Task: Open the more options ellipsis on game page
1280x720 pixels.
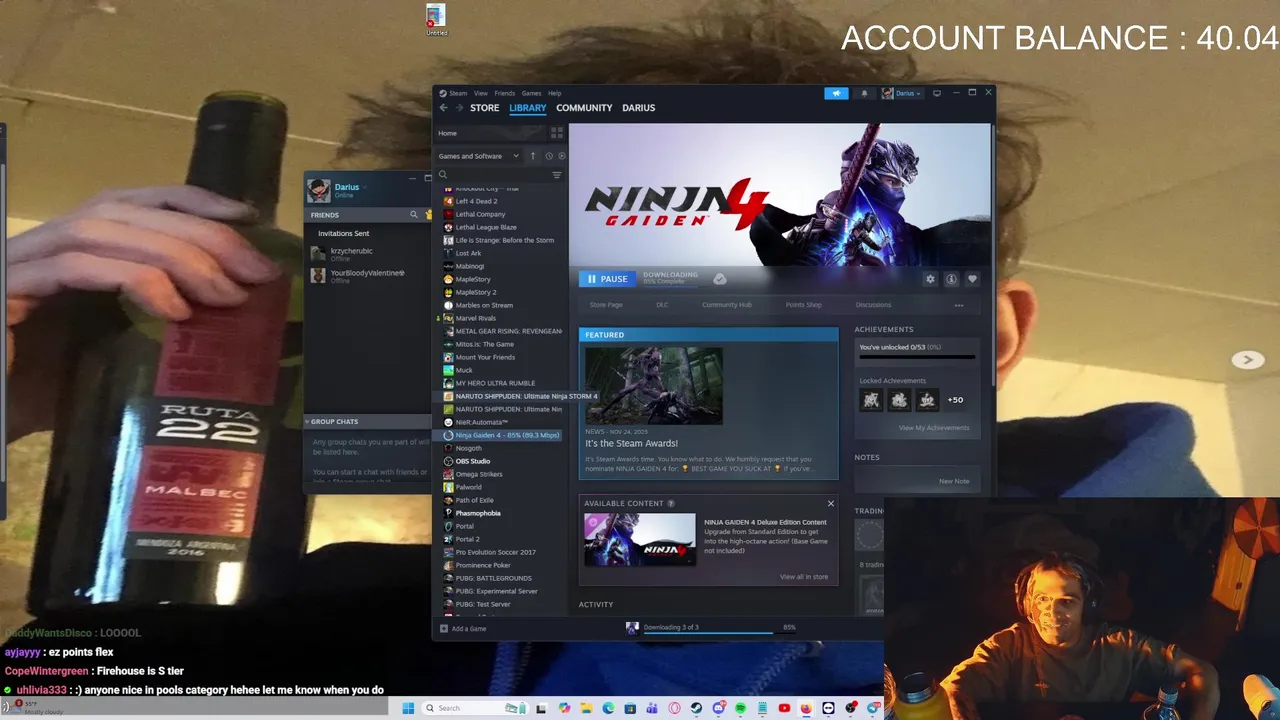Action: click(x=959, y=305)
